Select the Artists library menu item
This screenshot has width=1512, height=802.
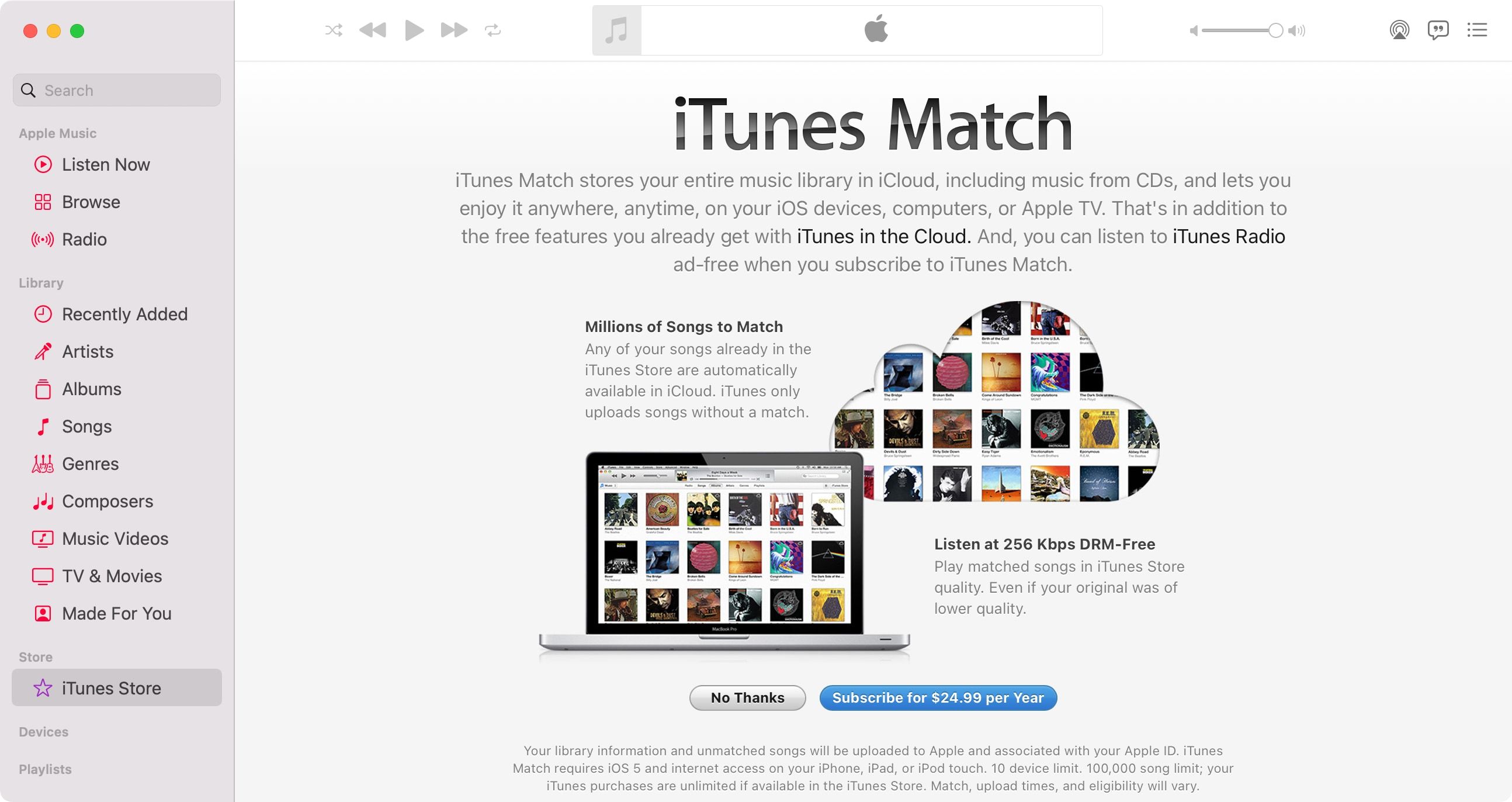tap(88, 350)
